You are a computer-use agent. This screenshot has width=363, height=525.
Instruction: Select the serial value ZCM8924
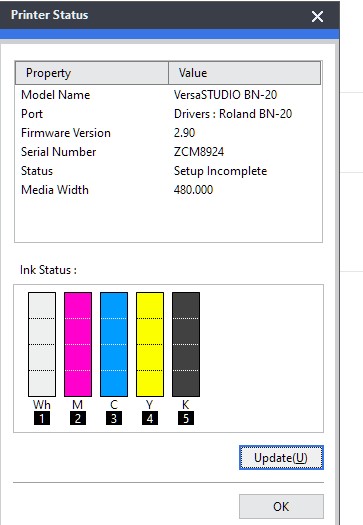(x=199, y=152)
